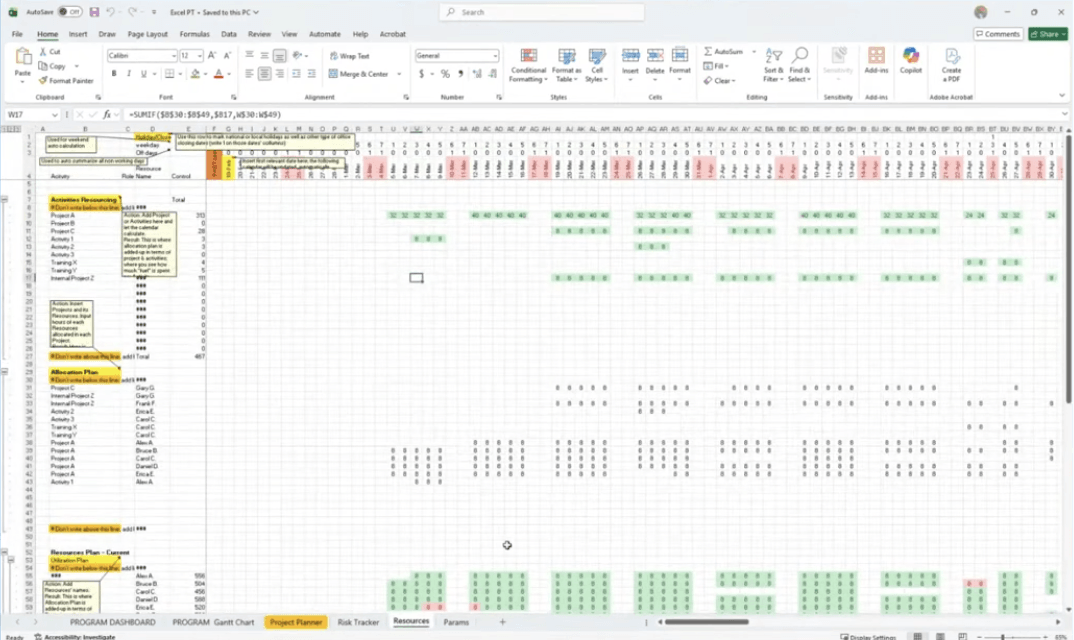Open Sort & Filter
This screenshot has width=1074, height=640.
773,66
